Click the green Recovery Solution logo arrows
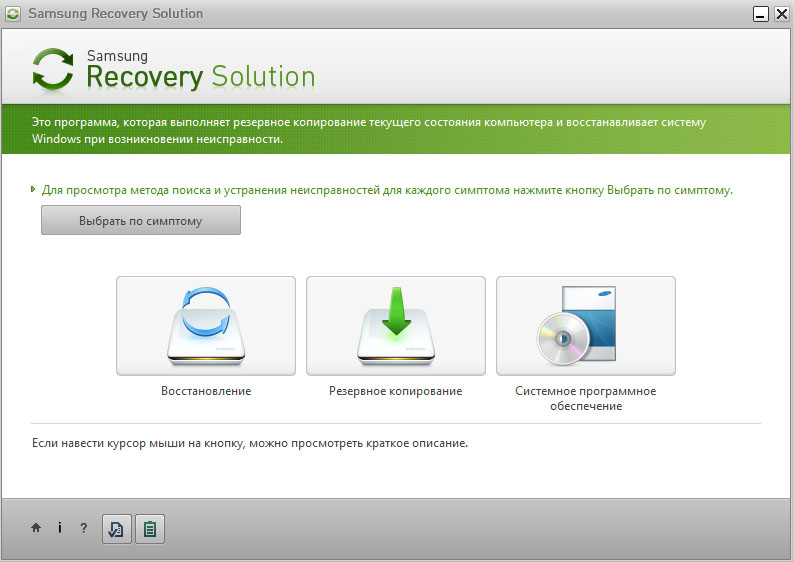The width and height of the screenshot is (794, 562). tap(53, 70)
